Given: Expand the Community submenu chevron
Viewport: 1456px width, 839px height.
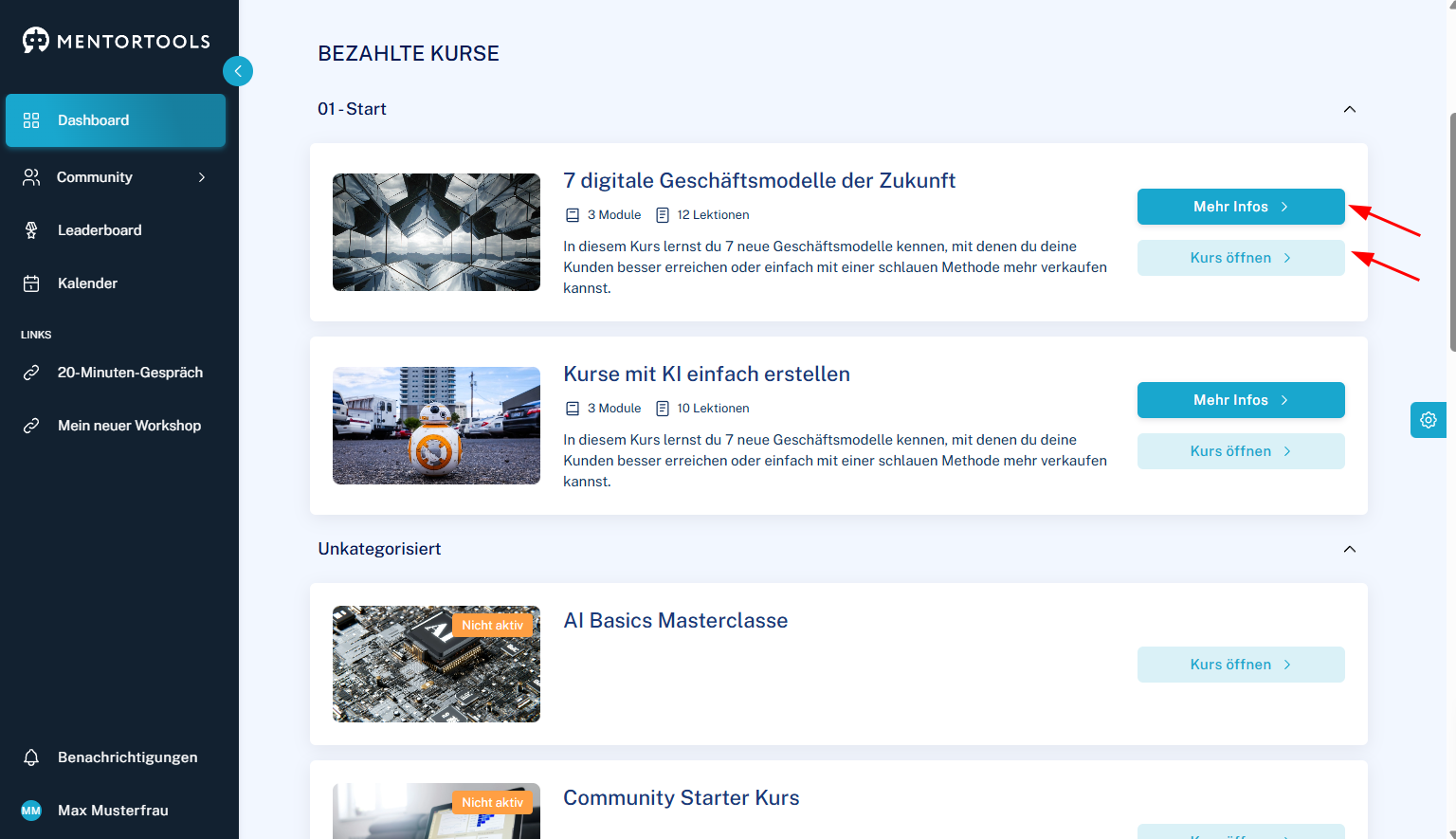Looking at the screenshot, I should coord(202,177).
